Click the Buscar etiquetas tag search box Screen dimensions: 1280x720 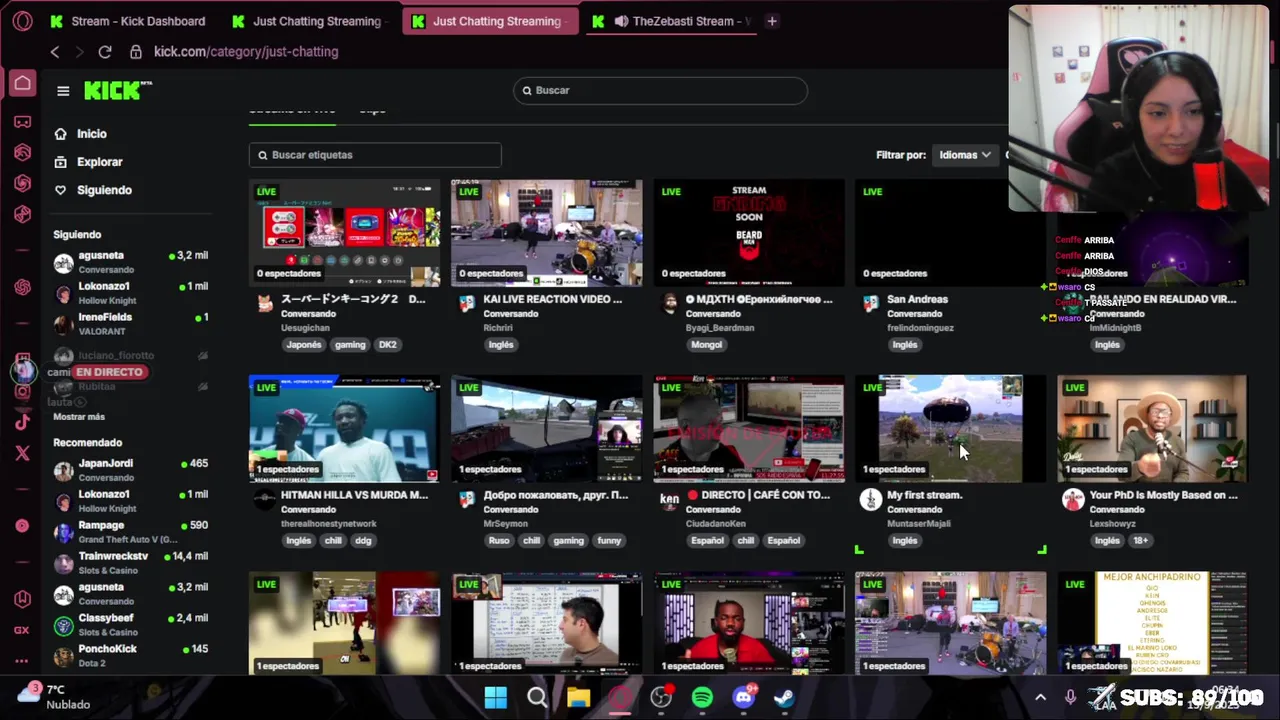pos(375,155)
